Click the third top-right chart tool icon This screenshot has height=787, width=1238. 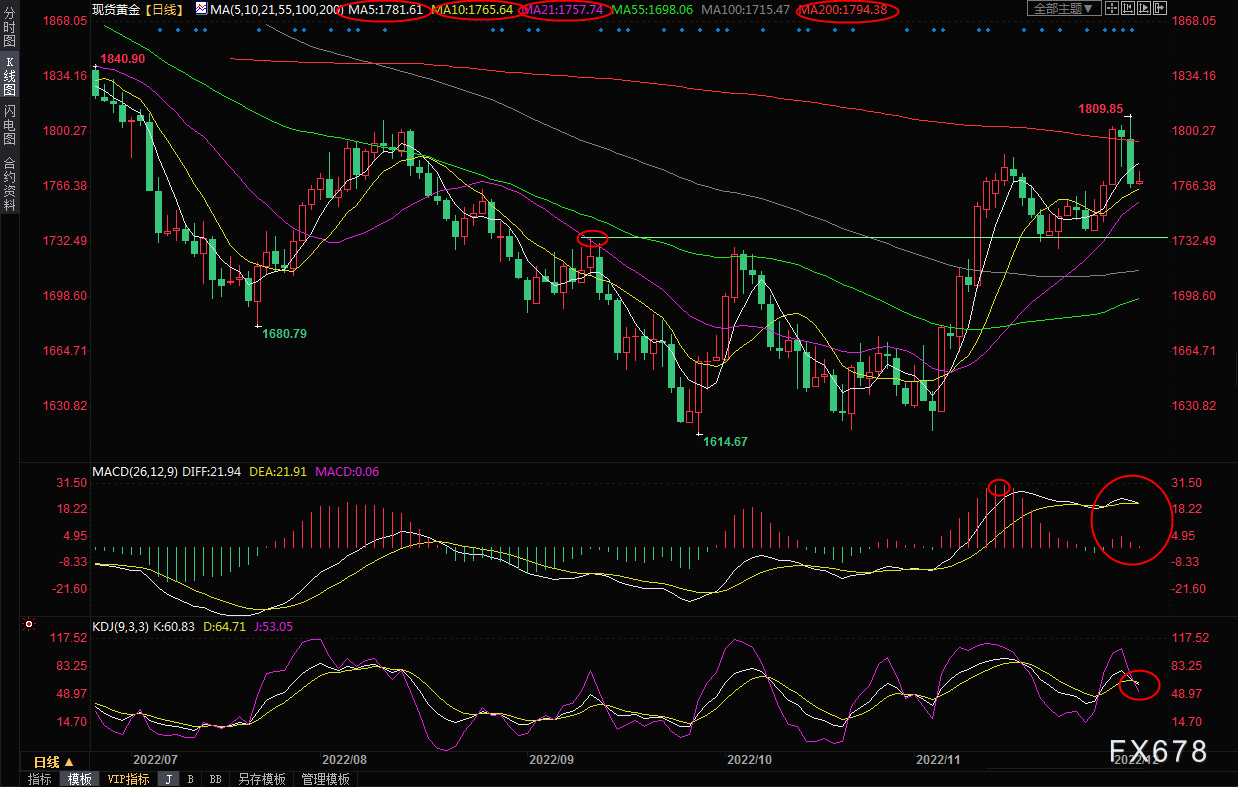coord(1144,8)
